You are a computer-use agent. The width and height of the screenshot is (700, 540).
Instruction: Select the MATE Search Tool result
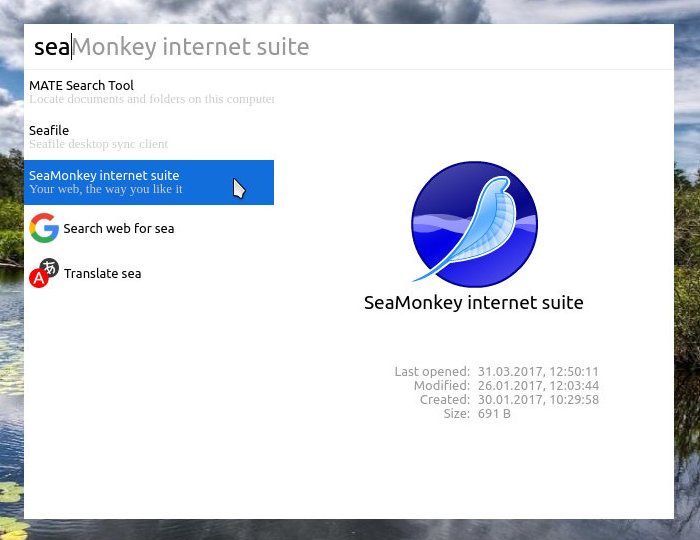click(x=149, y=92)
